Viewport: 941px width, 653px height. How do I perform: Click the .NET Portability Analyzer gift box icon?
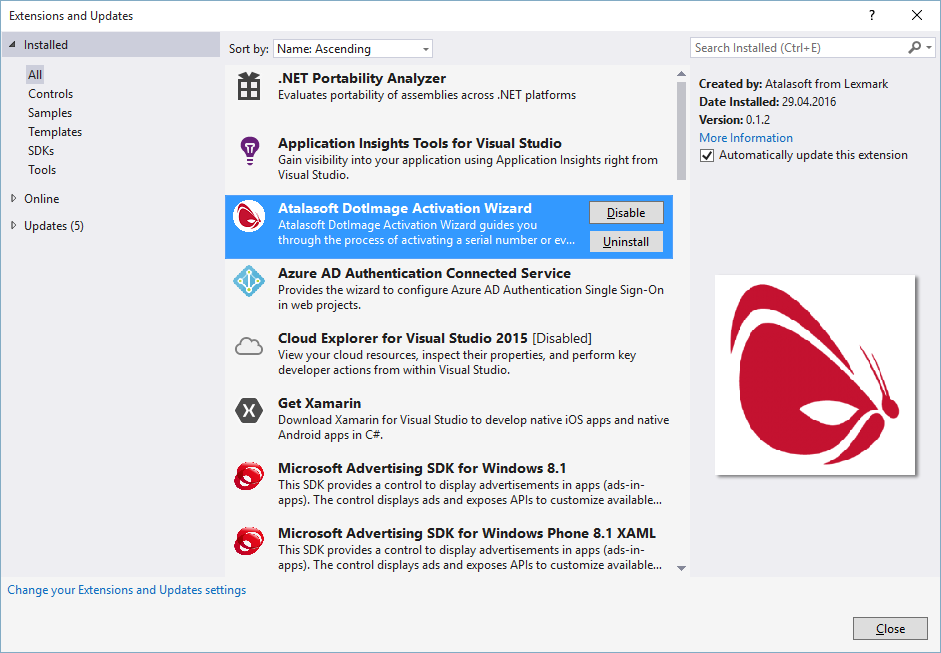(x=248, y=86)
